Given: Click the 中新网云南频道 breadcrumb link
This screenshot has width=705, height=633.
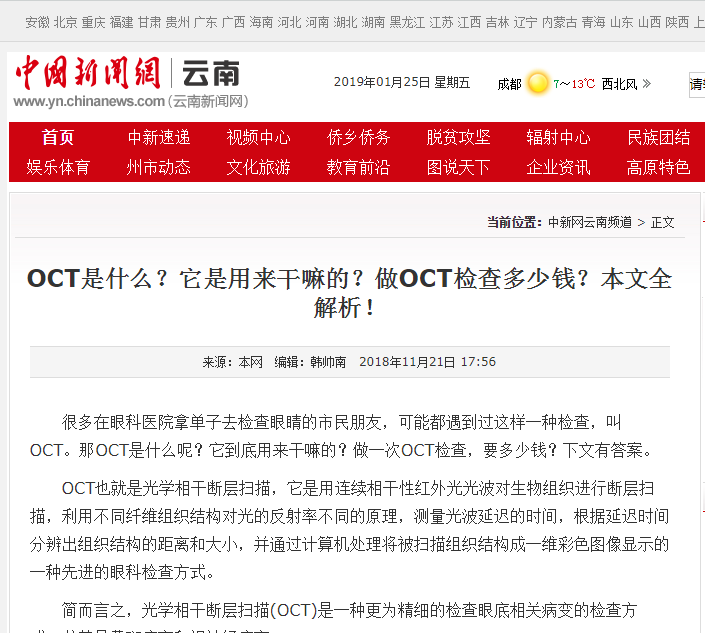Looking at the screenshot, I should click(x=589, y=222).
